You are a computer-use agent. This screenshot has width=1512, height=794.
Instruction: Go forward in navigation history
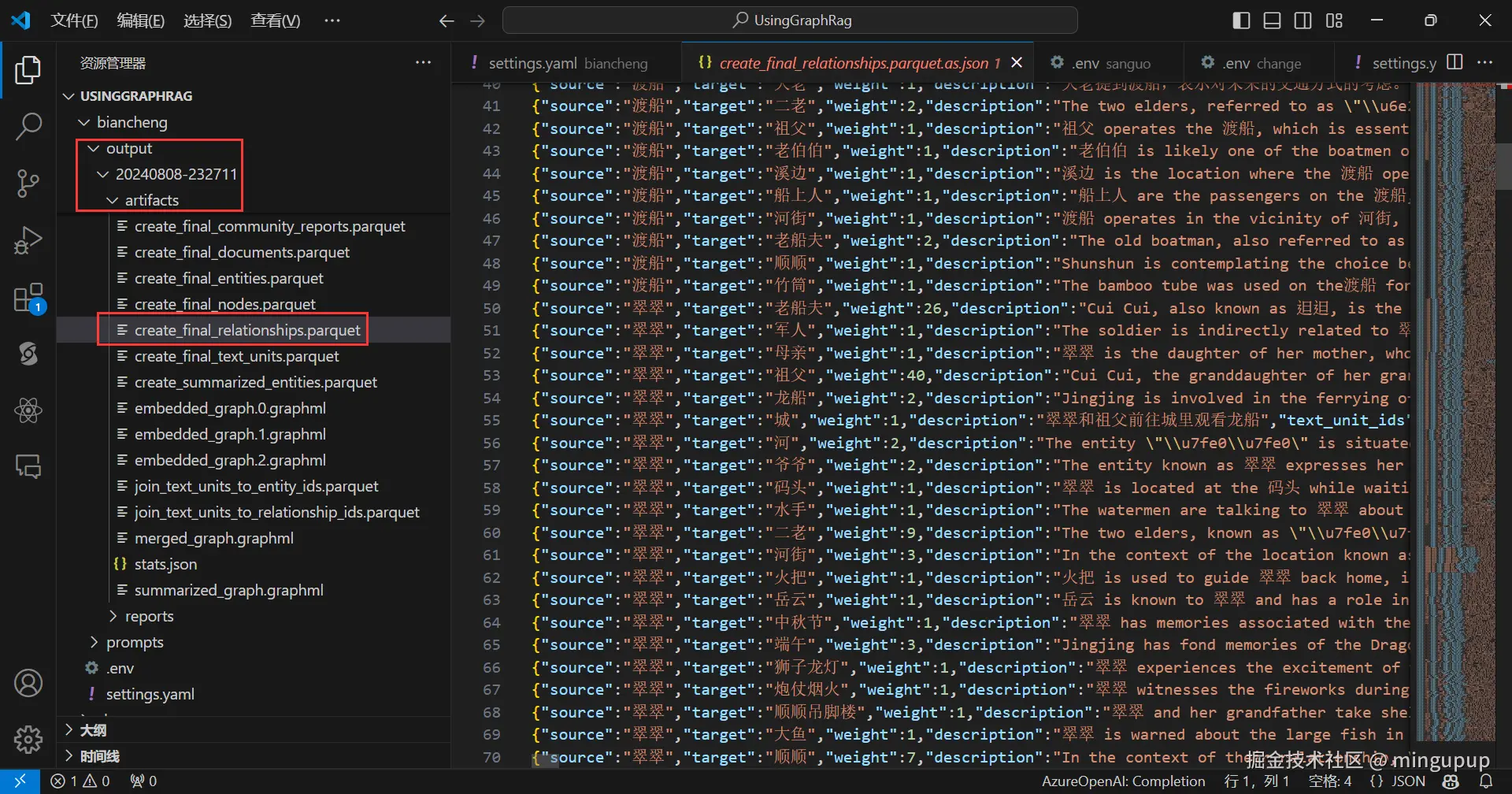coord(478,20)
